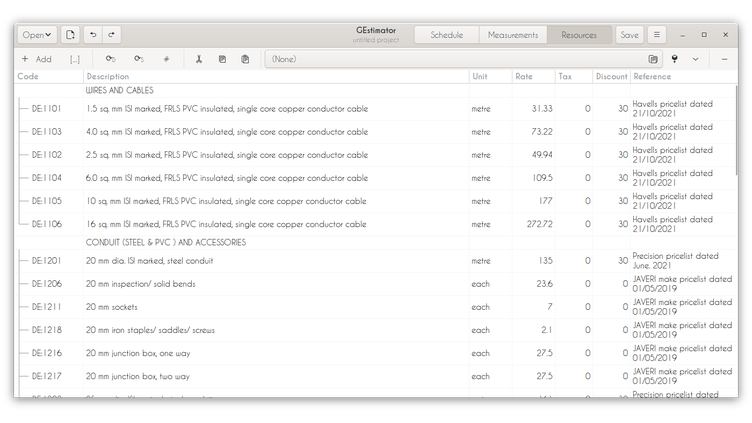Switch to the Schedule tab
752x423 pixels.
pyautogui.click(x=446, y=35)
